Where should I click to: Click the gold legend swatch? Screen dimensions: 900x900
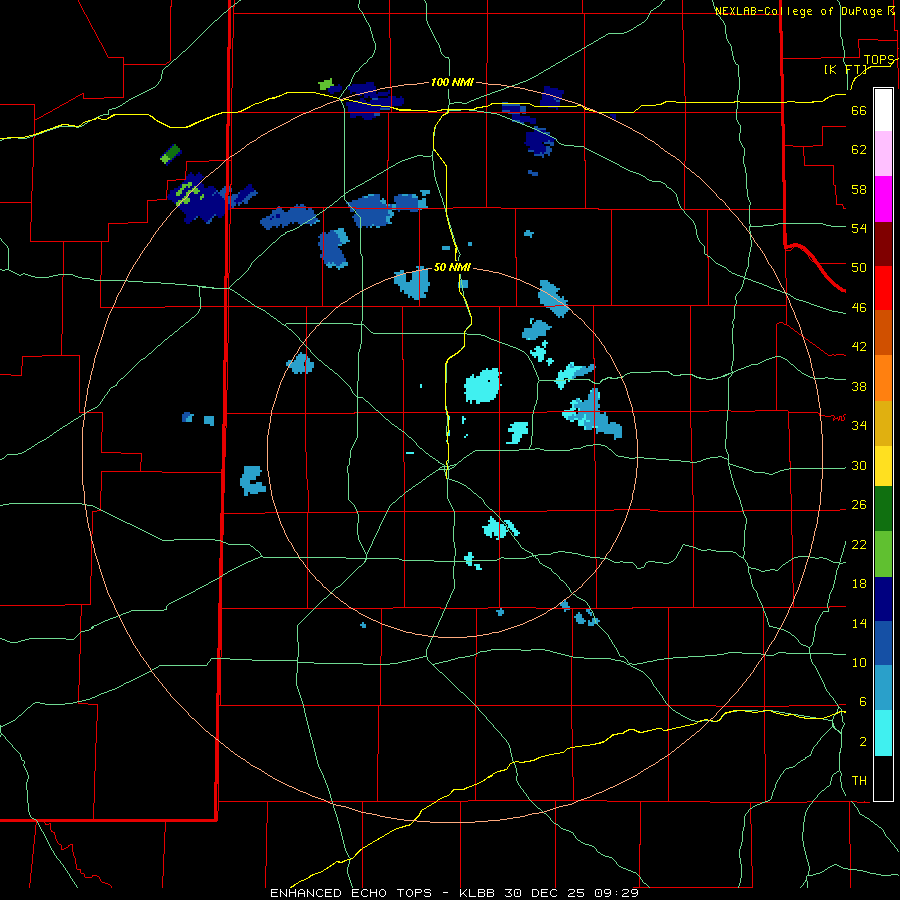(x=883, y=423)
